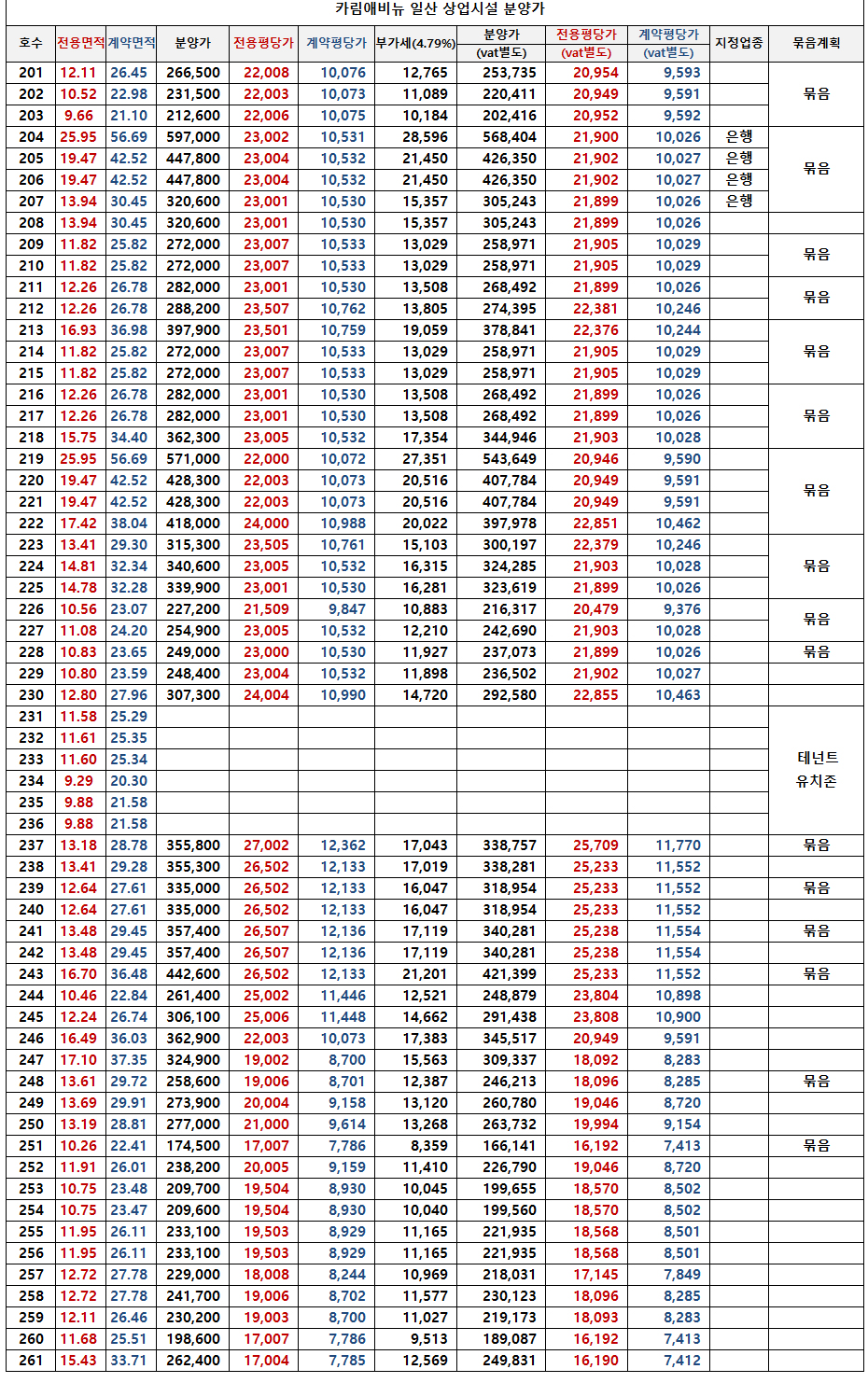Select price 227,200 in row 226

coord(193,609)
